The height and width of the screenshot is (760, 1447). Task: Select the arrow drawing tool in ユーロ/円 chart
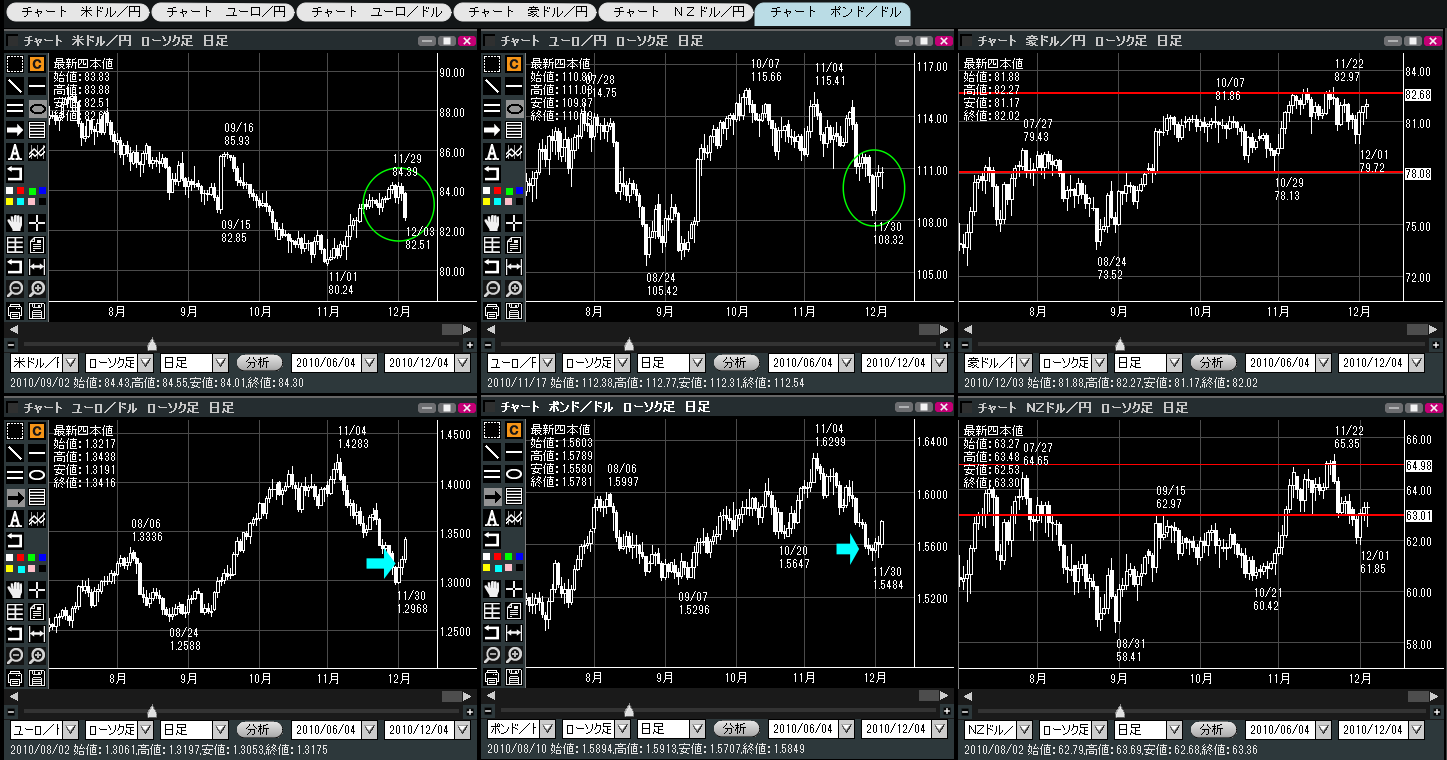coord(491,130)
